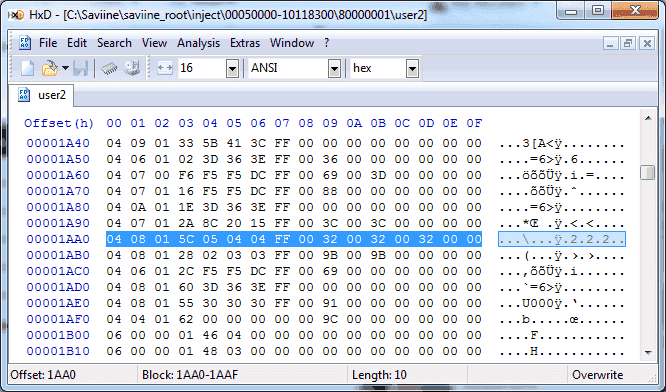Click status bar Block: 1AA0-1AAF
Viewport: 666px width, 392px height.
[190, 375]
